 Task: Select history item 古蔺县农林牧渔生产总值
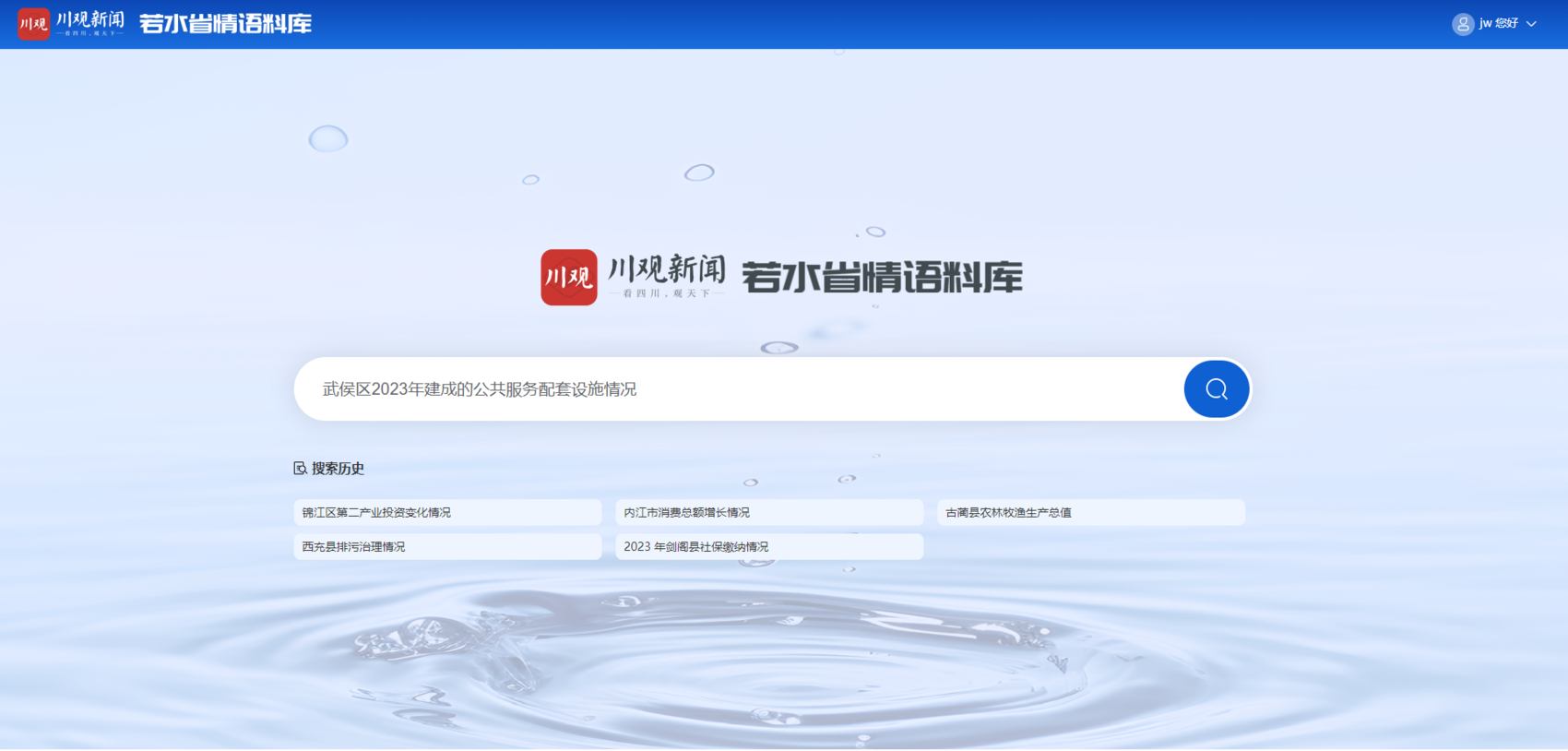pos(1008,512)
